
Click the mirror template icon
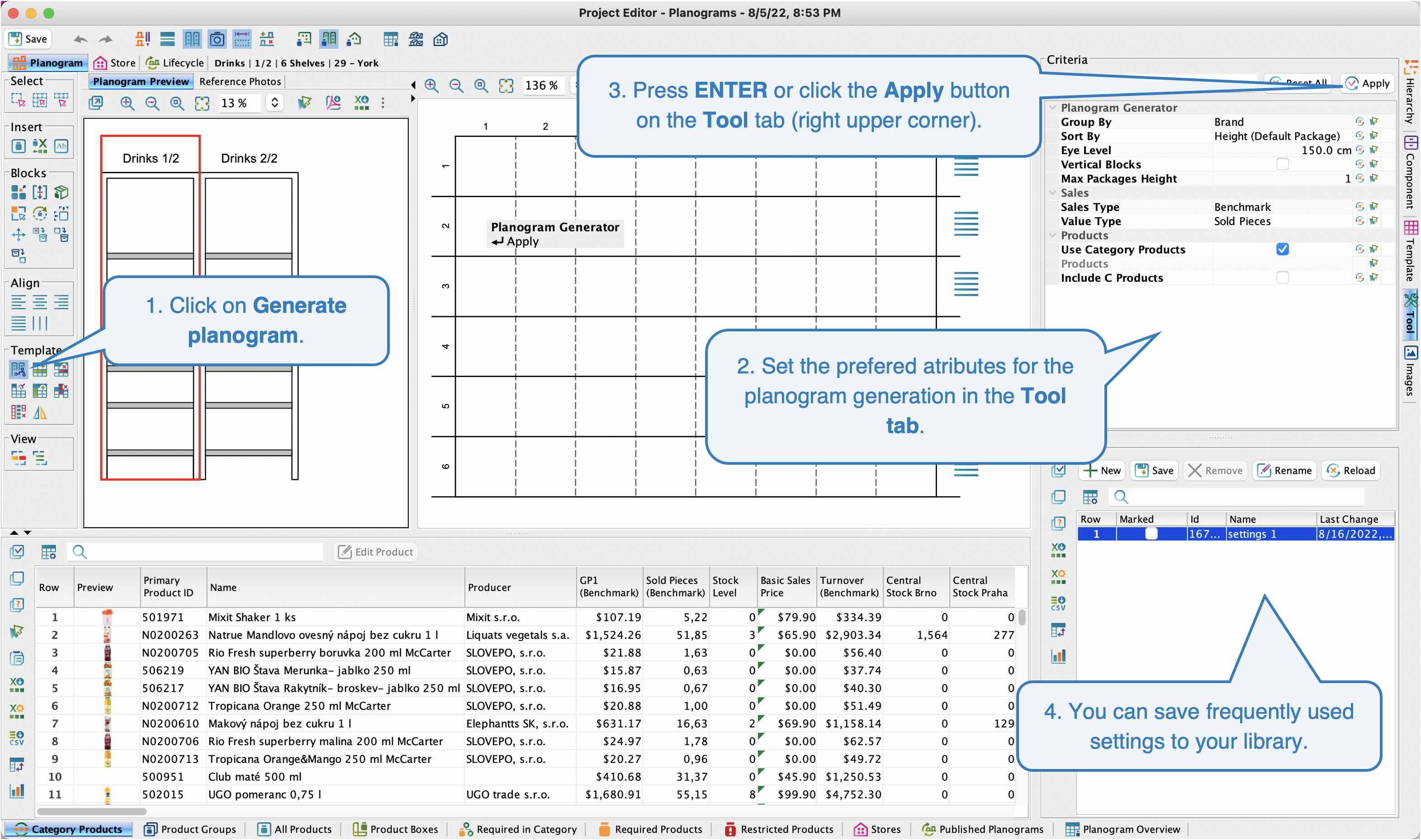point(40,413)
